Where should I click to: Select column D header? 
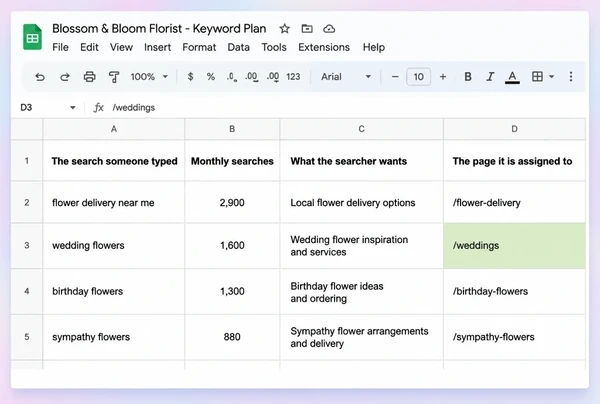coord(514,129)
